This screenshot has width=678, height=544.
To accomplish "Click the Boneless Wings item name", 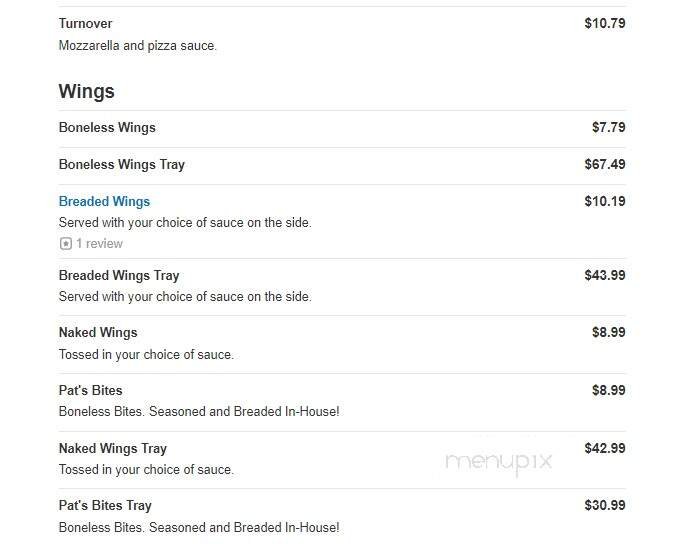I will 107,127.
